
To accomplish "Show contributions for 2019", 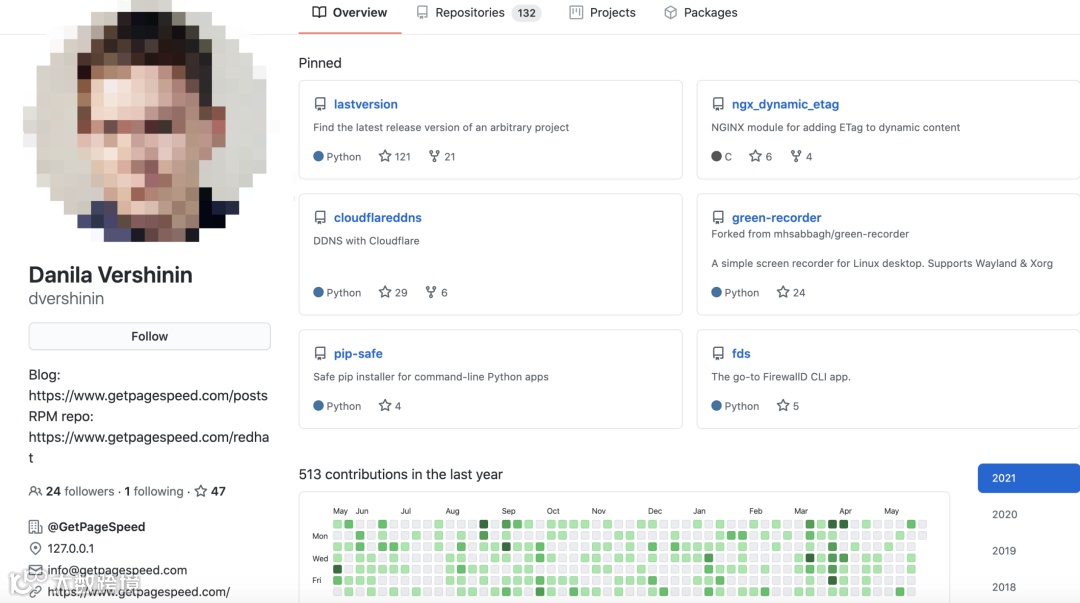I will point(1004,551).
